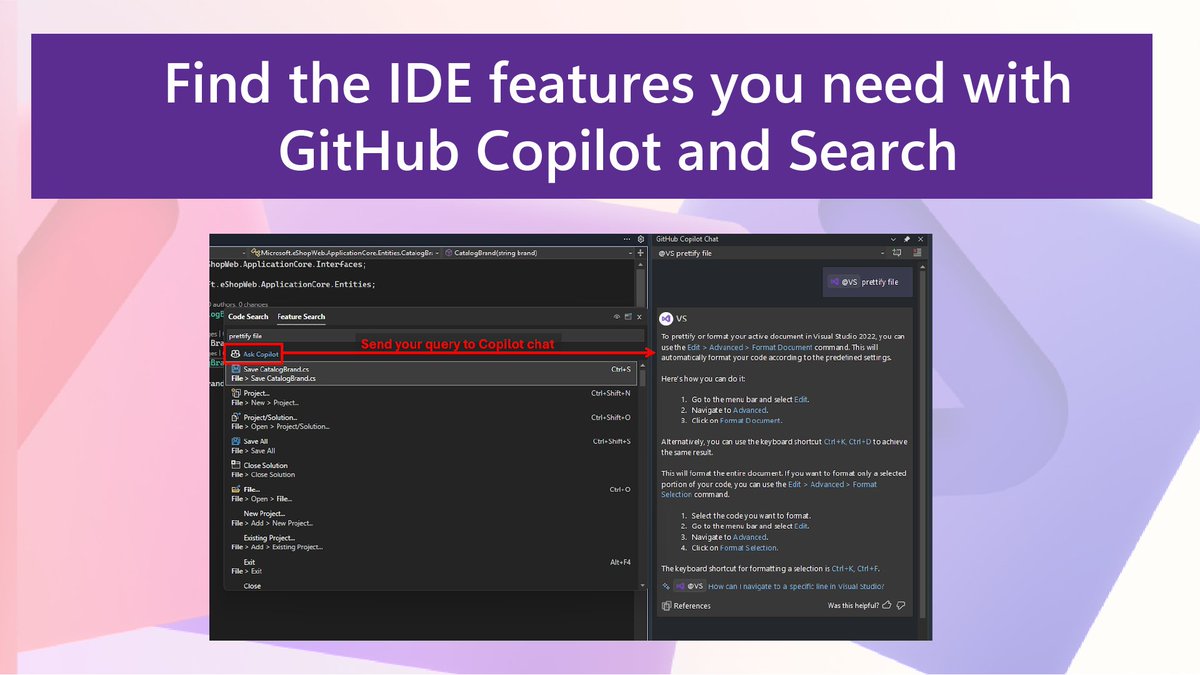Click the Close Solution icon
Image resolution: width=1200 pixels, height=675 pixels.
[236, 465]
